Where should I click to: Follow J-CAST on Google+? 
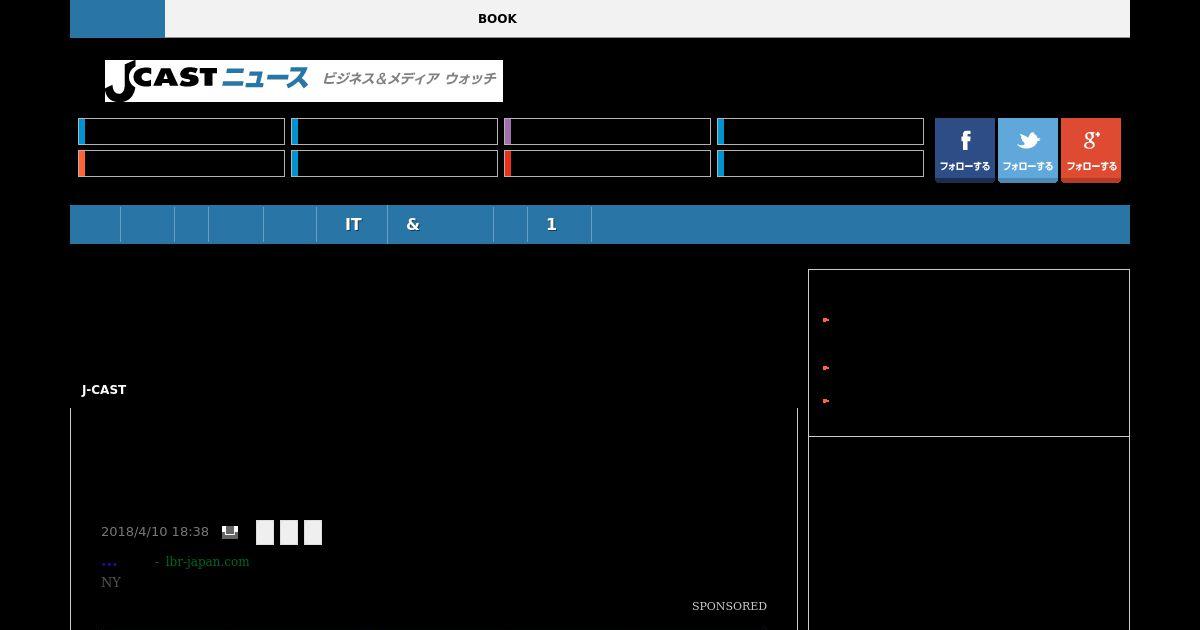point(1091,150)
